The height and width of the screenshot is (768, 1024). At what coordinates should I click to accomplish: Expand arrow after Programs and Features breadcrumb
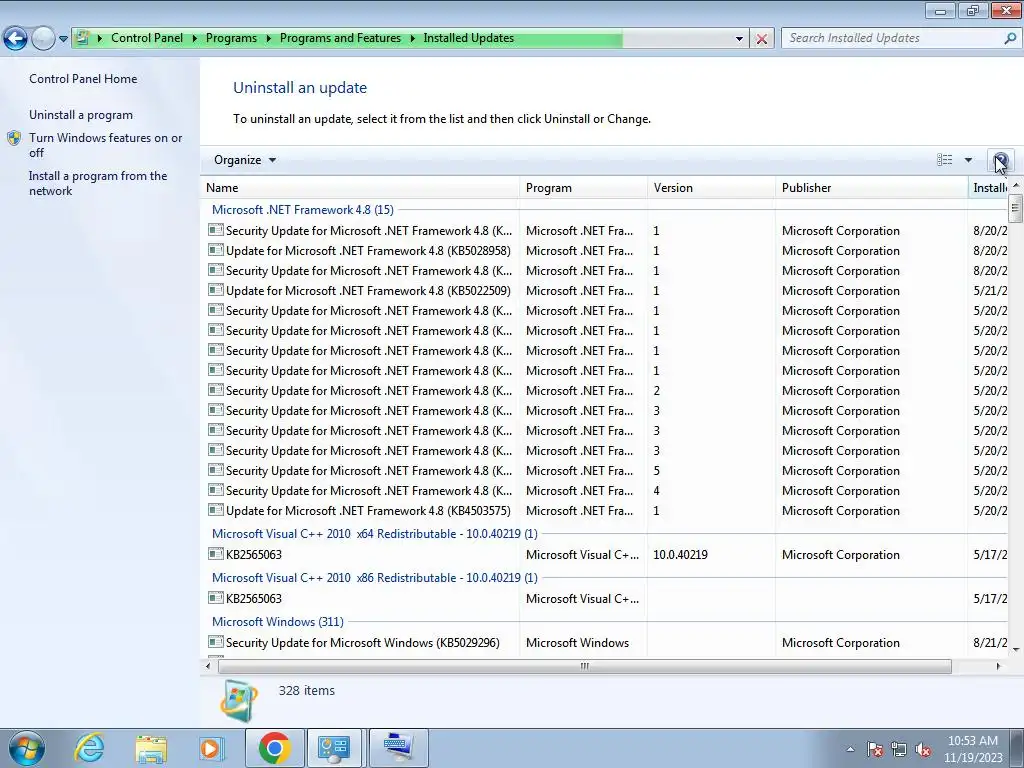(x=412, y=39)
